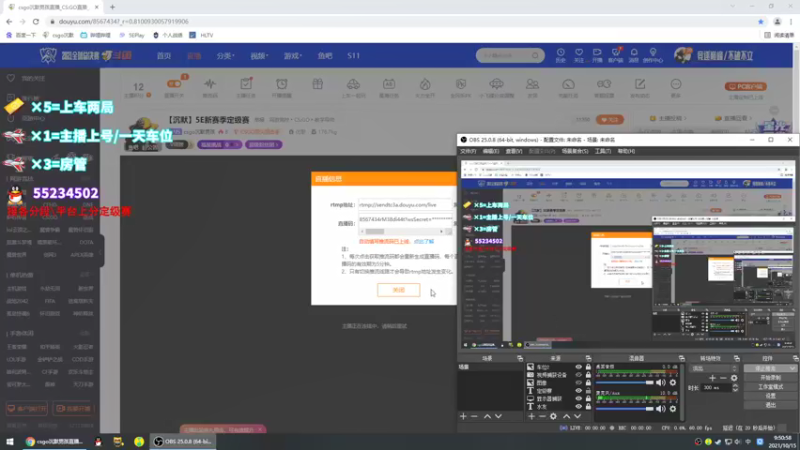
Task: Adjust the desktop audio volume slider
Action: click(625, 382)
